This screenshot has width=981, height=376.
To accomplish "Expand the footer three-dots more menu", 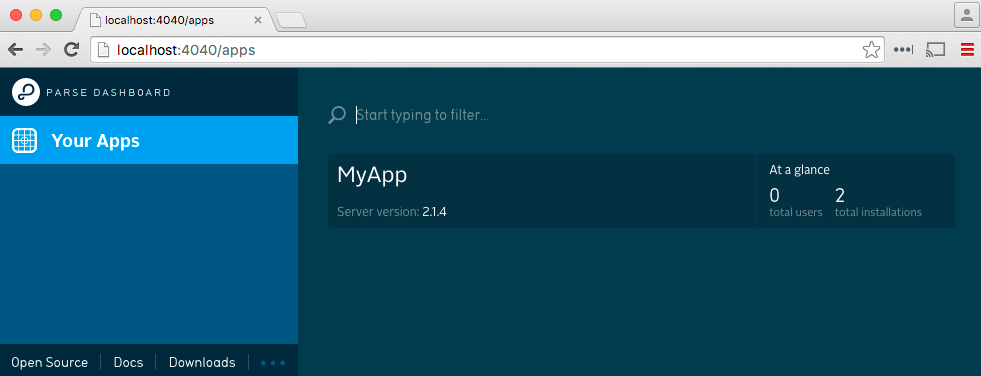I will coord(273,363).
